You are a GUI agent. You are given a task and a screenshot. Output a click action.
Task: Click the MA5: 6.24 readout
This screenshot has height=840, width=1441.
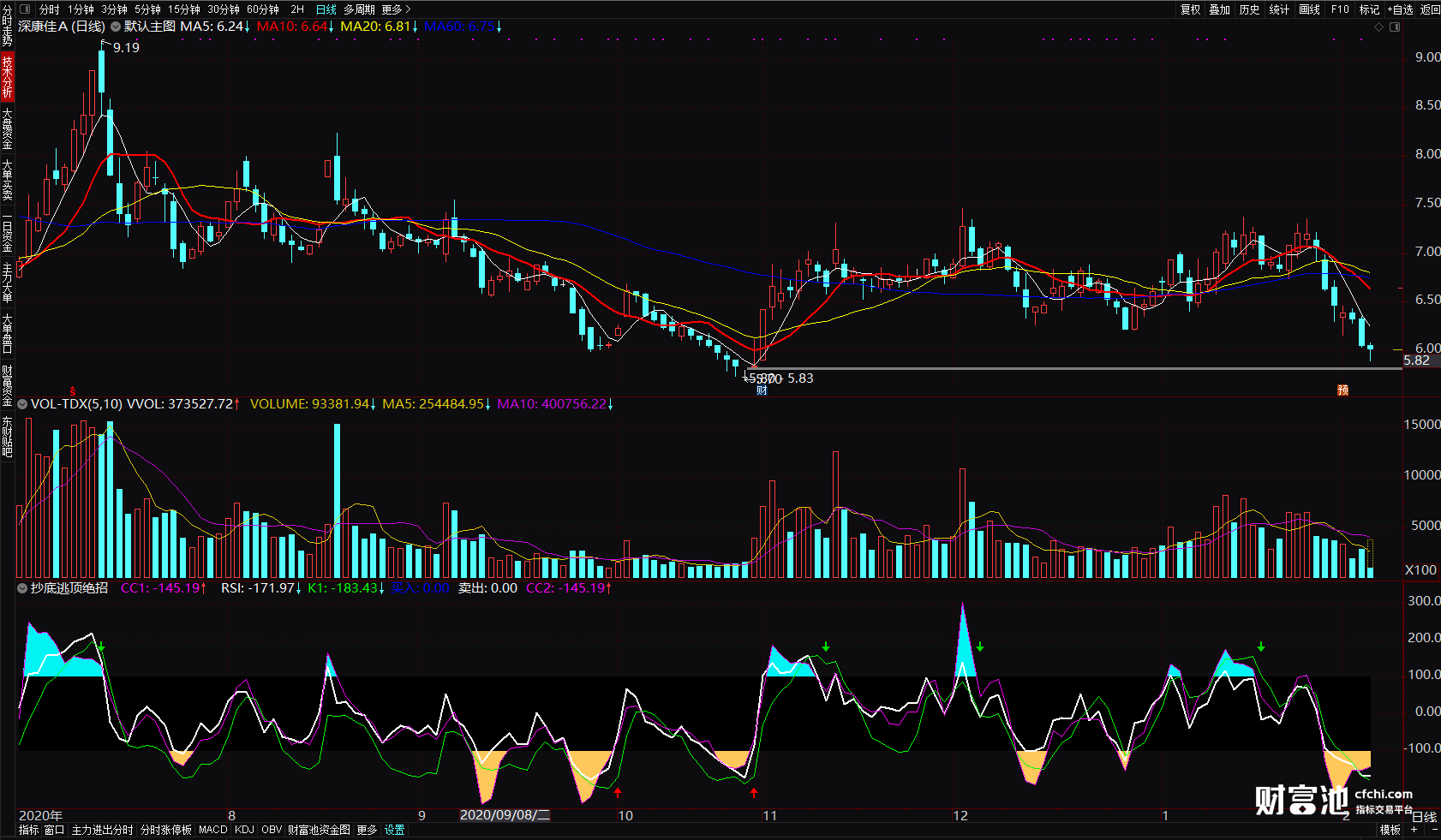(x=215, y=27)
